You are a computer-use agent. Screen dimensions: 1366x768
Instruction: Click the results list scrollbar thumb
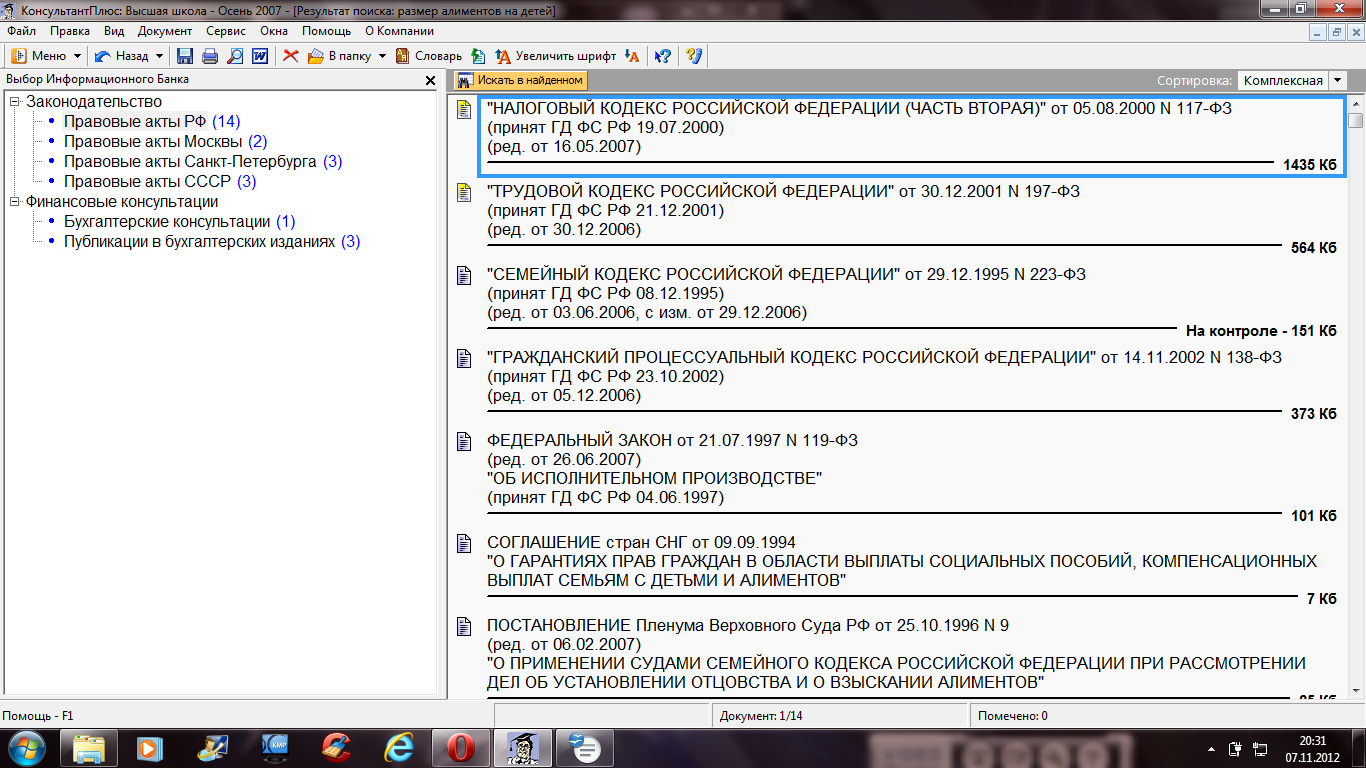pos(1355,121)
